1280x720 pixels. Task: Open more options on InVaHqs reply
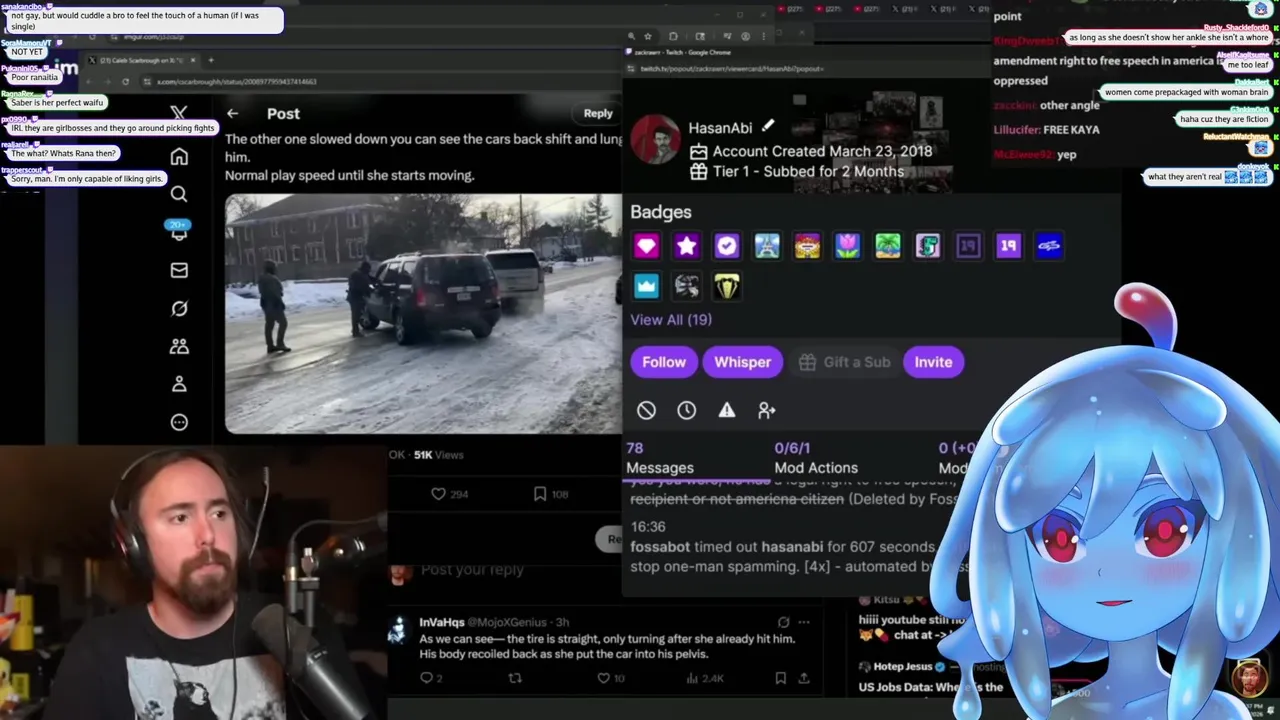pos(804,622)
